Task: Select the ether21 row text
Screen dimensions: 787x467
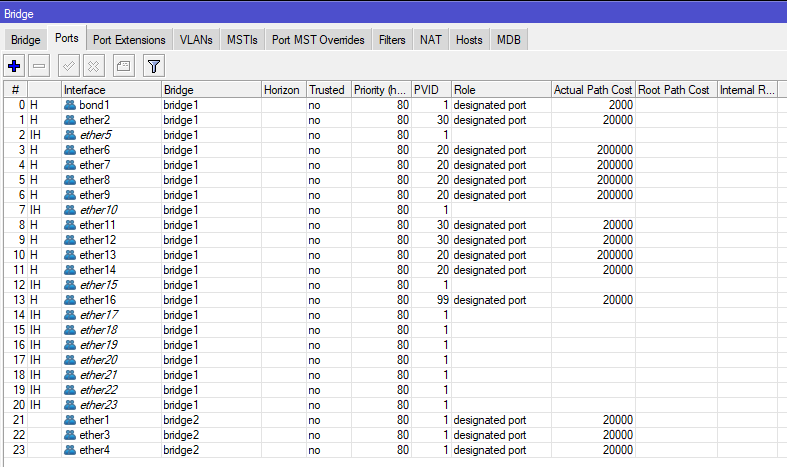Action: [x=98, y=375]
